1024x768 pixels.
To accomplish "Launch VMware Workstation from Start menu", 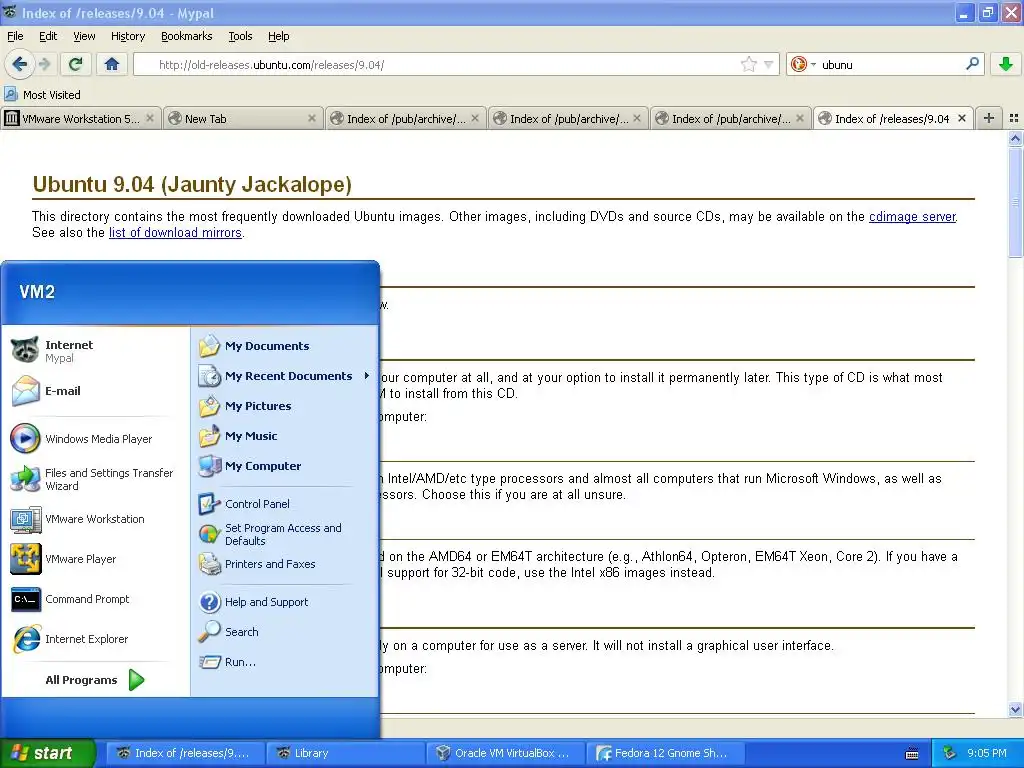I will [x=95, y=519].
